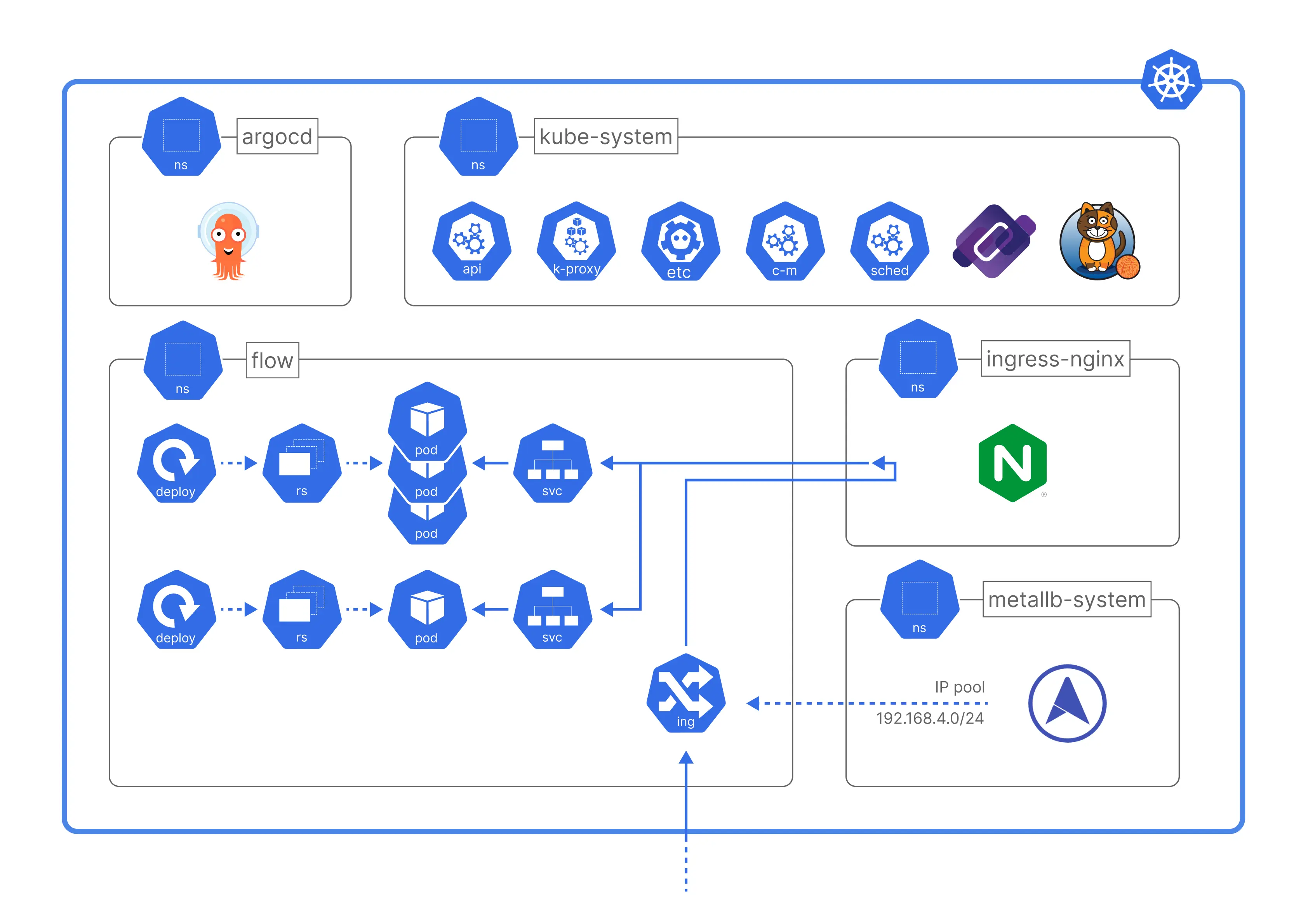
Task: Click the upper deploy icon
Action: pos(177,463)
